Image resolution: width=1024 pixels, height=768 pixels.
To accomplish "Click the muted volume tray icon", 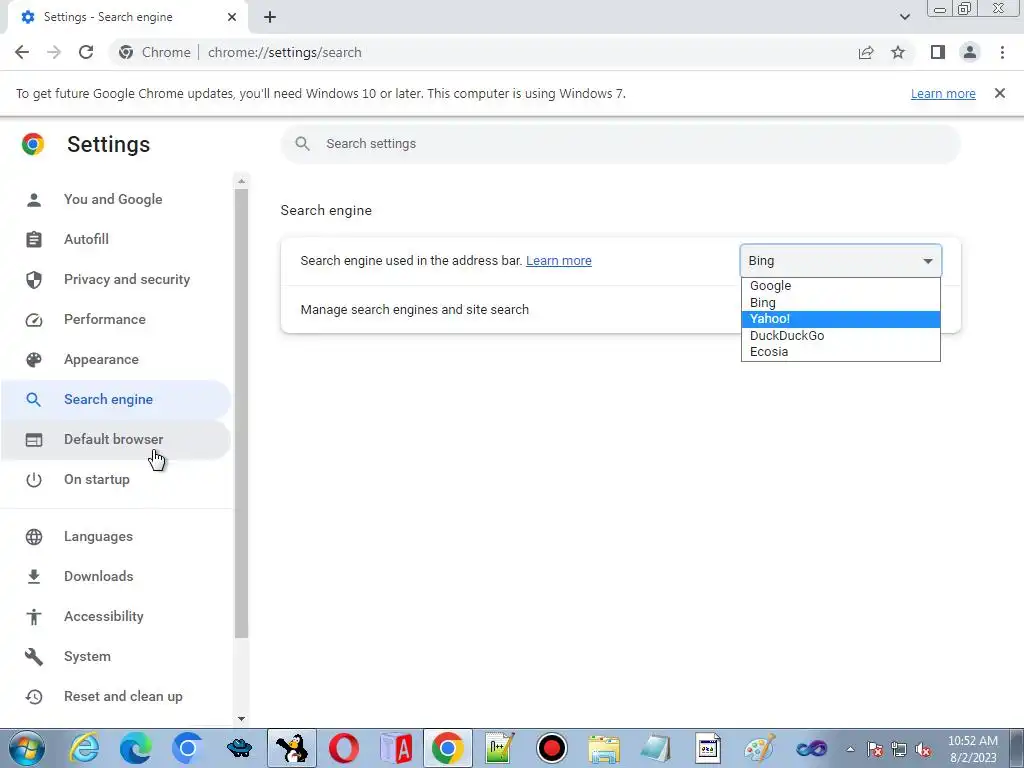I will (923, 750).
